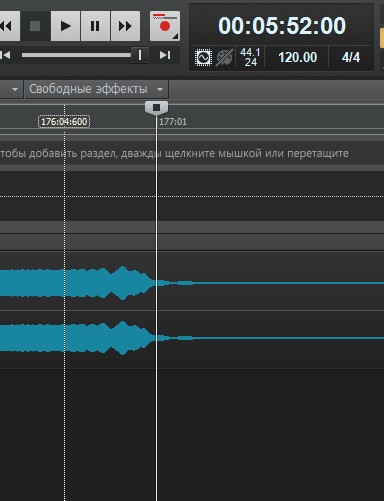The image size is (384, 501).
Task: Open the Свободные эффекты dropdown
Action: (96, 89)
